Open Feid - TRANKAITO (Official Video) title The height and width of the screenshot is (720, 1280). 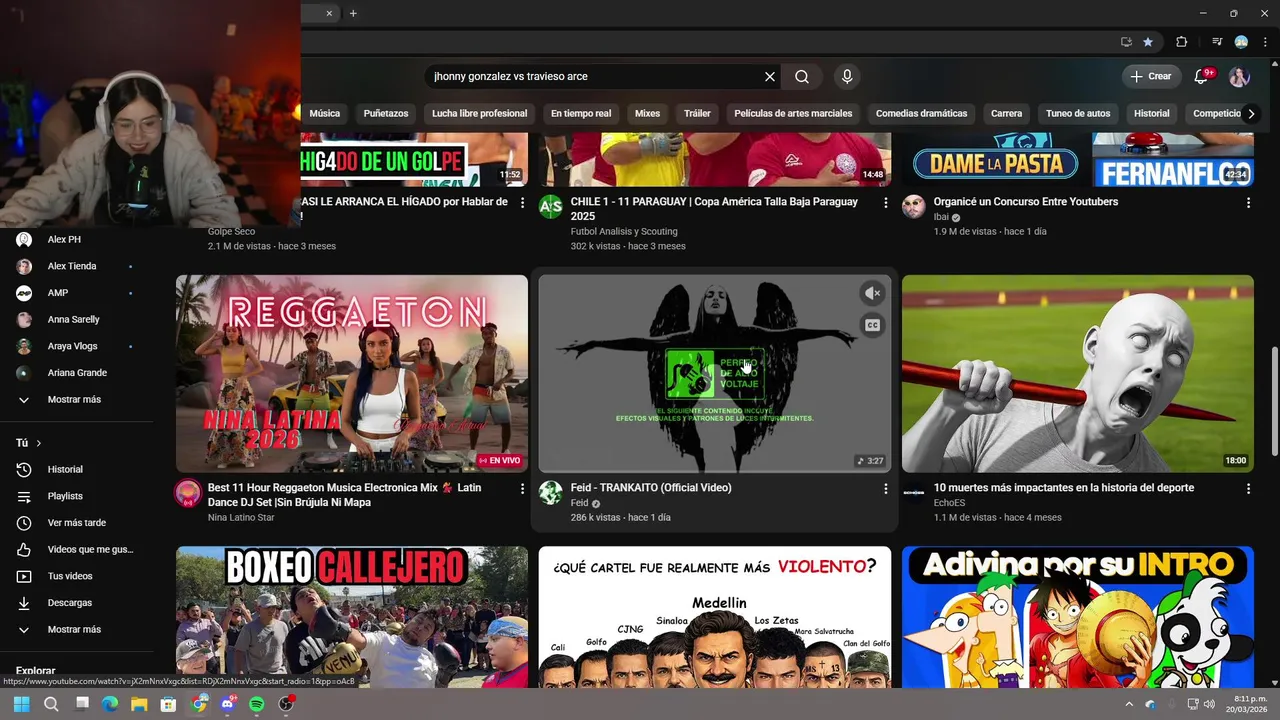click(651, 488)
